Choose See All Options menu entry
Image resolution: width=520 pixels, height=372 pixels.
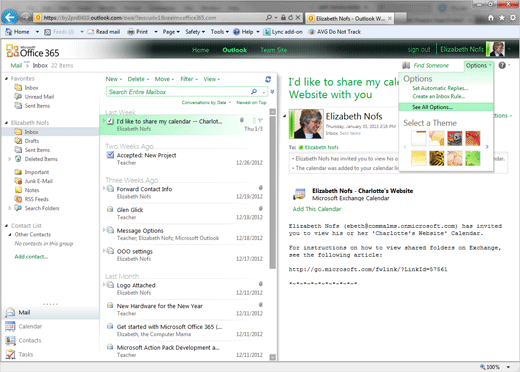pos(446,107)
